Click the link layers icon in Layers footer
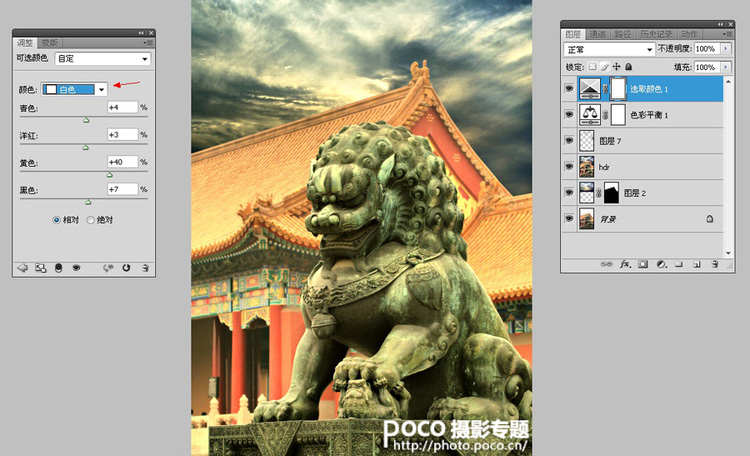The image size is (750, 456). tap(606, 264)
